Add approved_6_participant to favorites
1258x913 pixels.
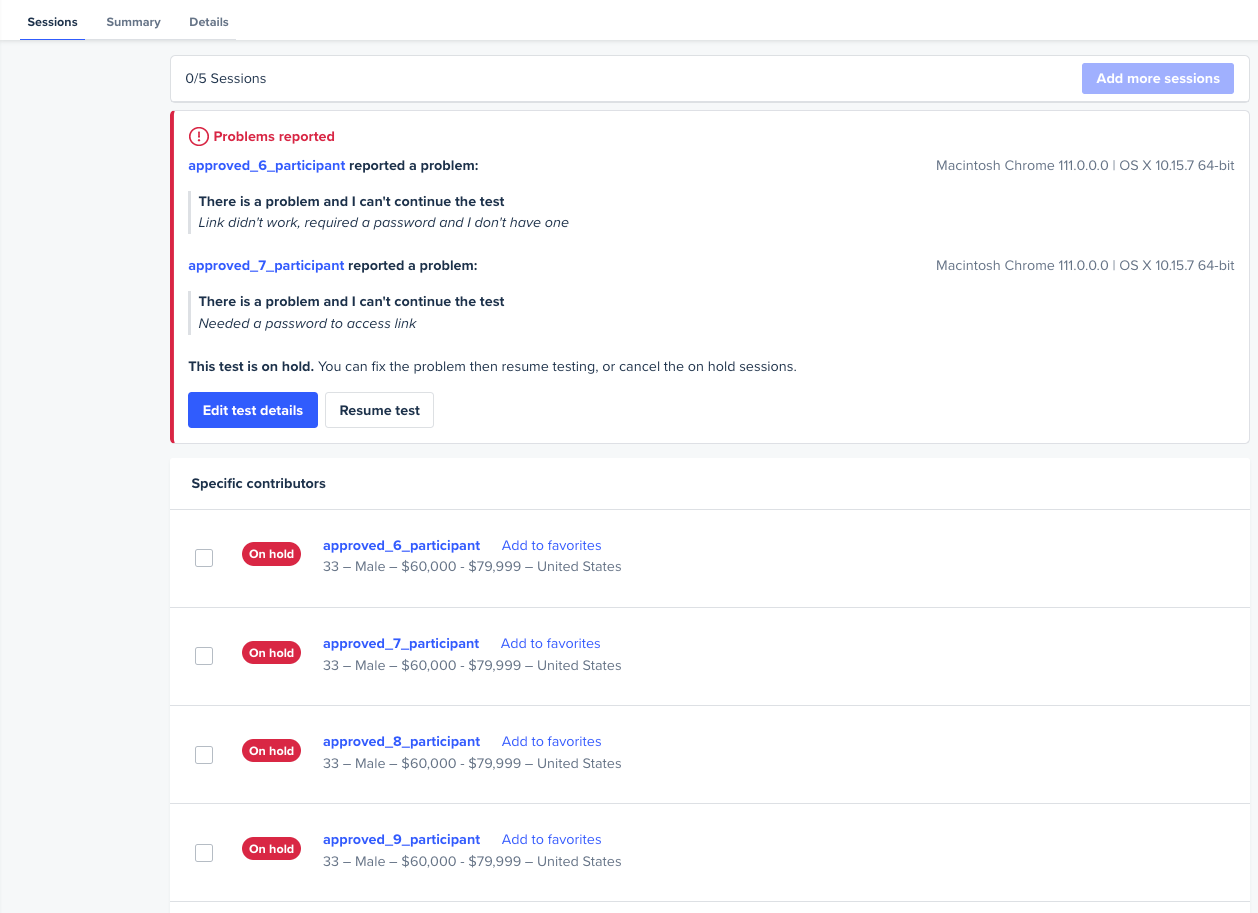551,546
